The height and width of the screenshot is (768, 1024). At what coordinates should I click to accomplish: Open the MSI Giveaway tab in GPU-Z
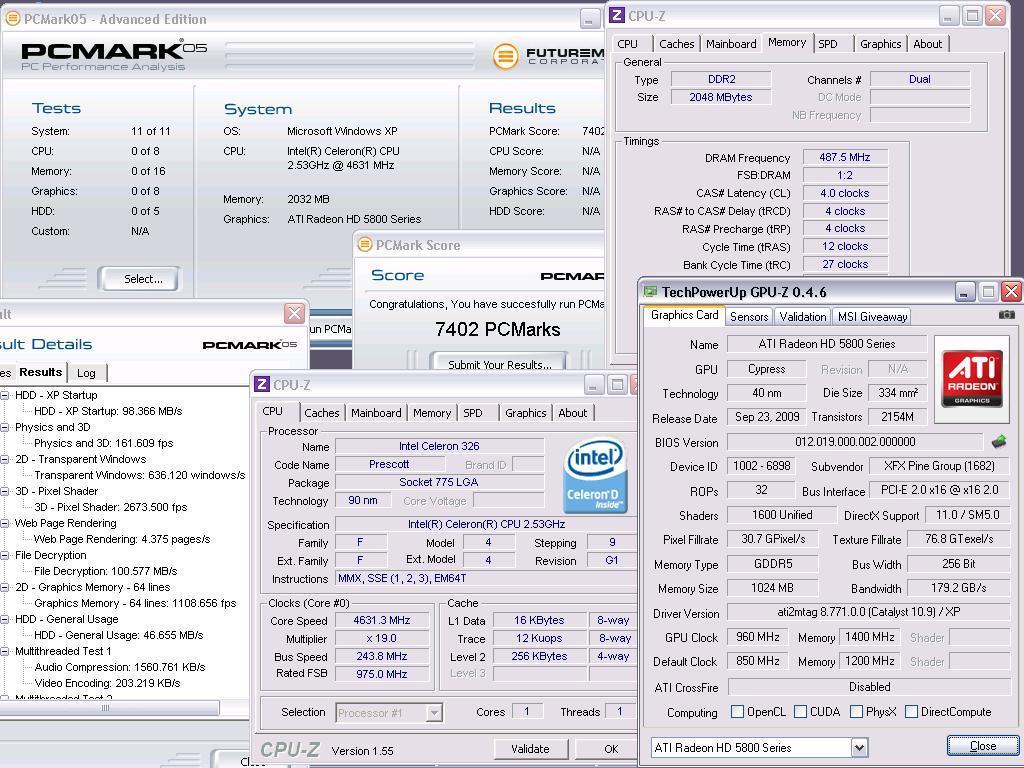[872, 317]
